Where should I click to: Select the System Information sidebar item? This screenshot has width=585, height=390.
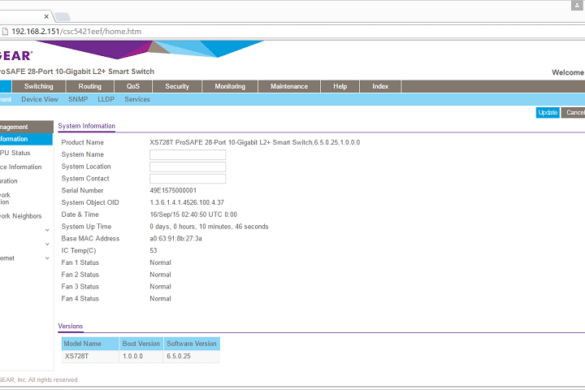[x=26, y=139]
